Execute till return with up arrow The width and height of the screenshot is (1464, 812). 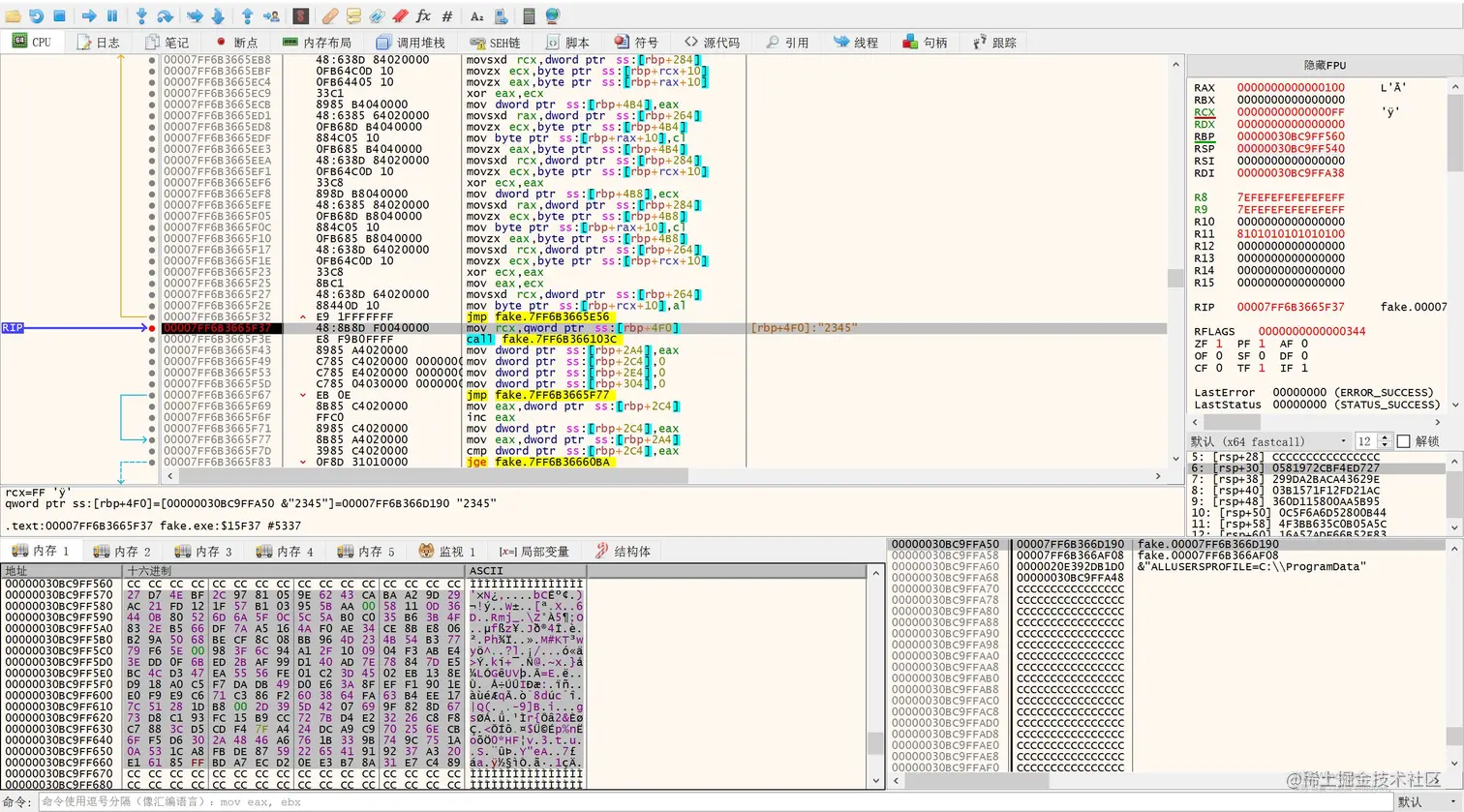point(247,16)
